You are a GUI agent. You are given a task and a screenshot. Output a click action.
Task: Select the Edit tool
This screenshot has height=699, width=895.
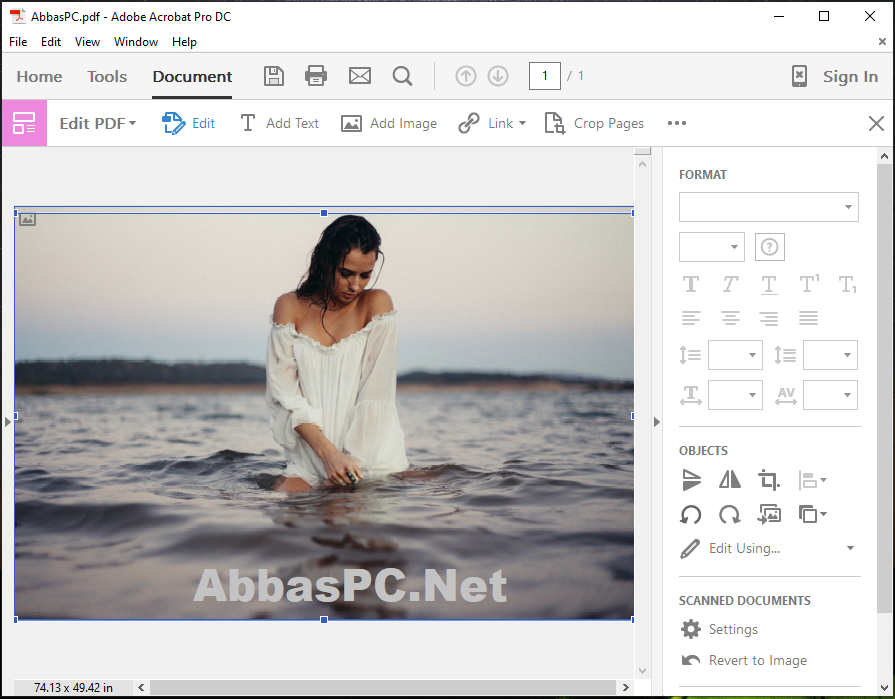coord(188,123)
